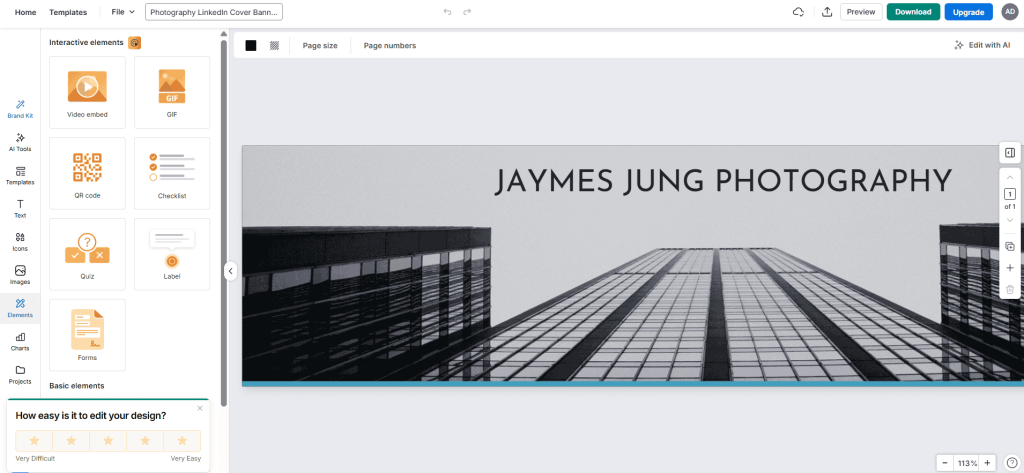
Task: Click the Basic elements section heading
Action: point(76,385)
